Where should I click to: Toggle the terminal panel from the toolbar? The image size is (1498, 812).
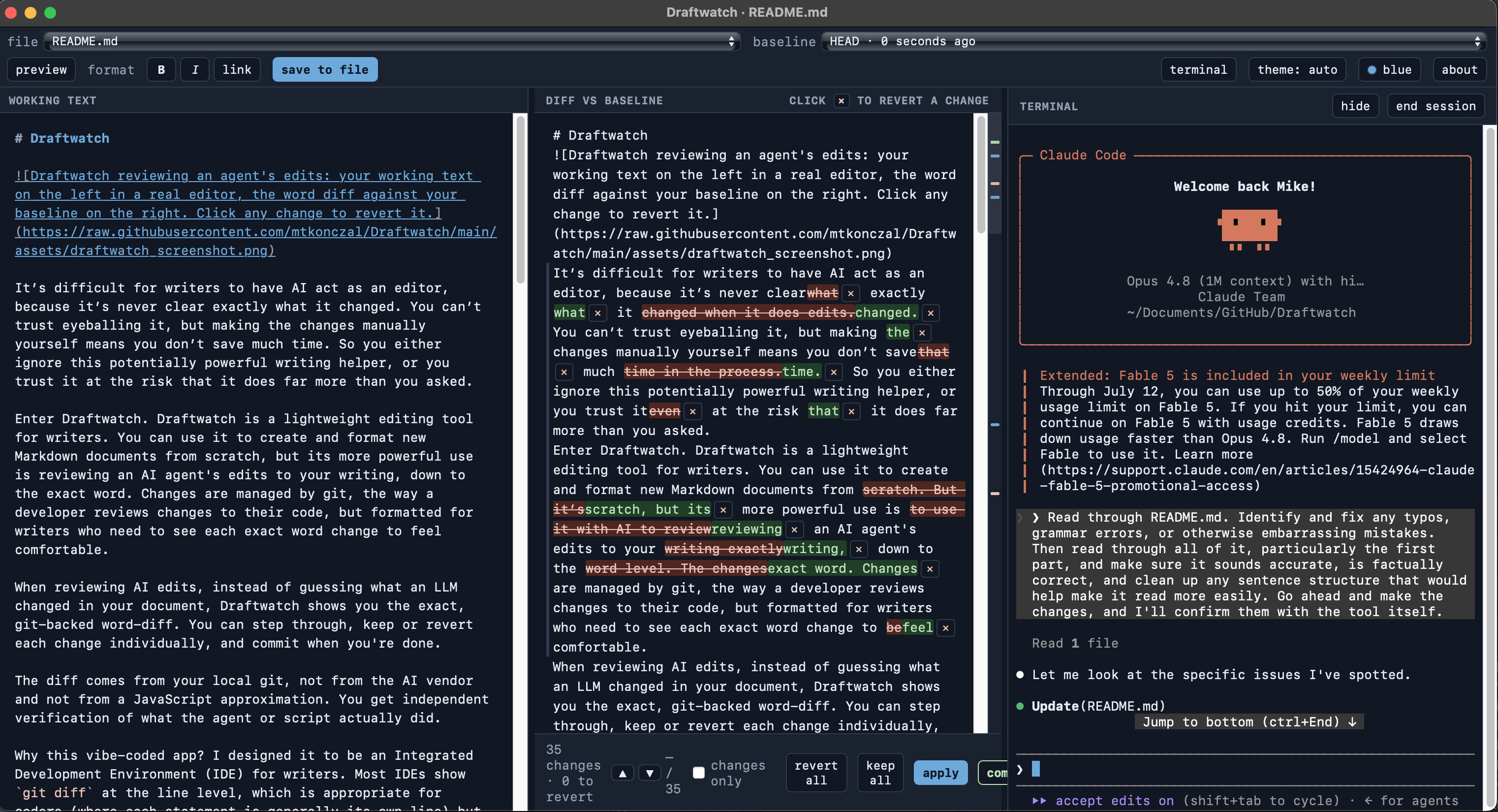pyautogui.click(x=1198, y=70)
